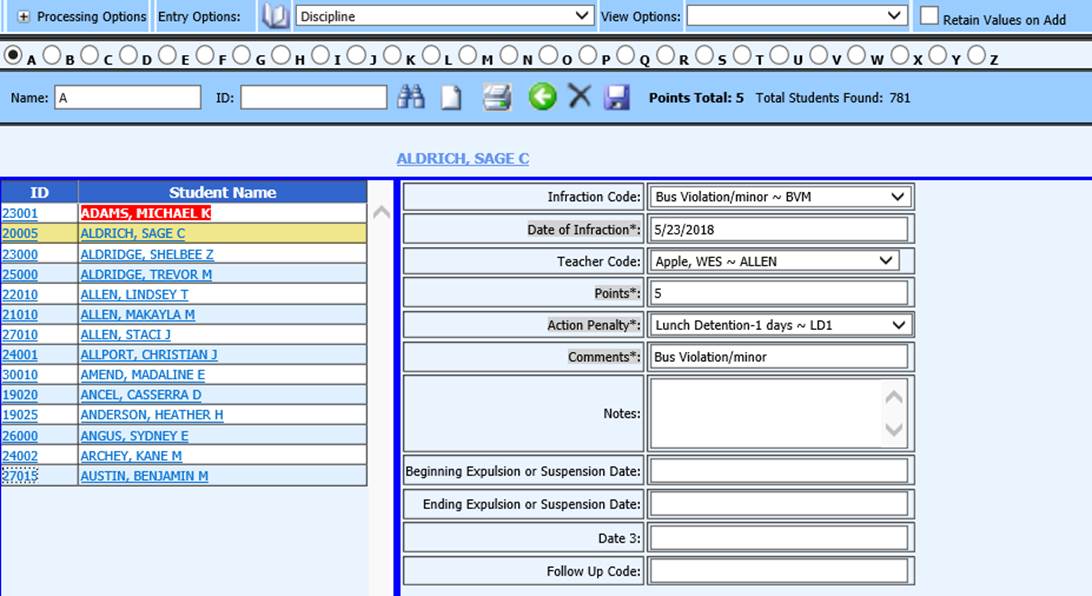
Task: Open the View Options dropdown
Action: coord(796,16)
